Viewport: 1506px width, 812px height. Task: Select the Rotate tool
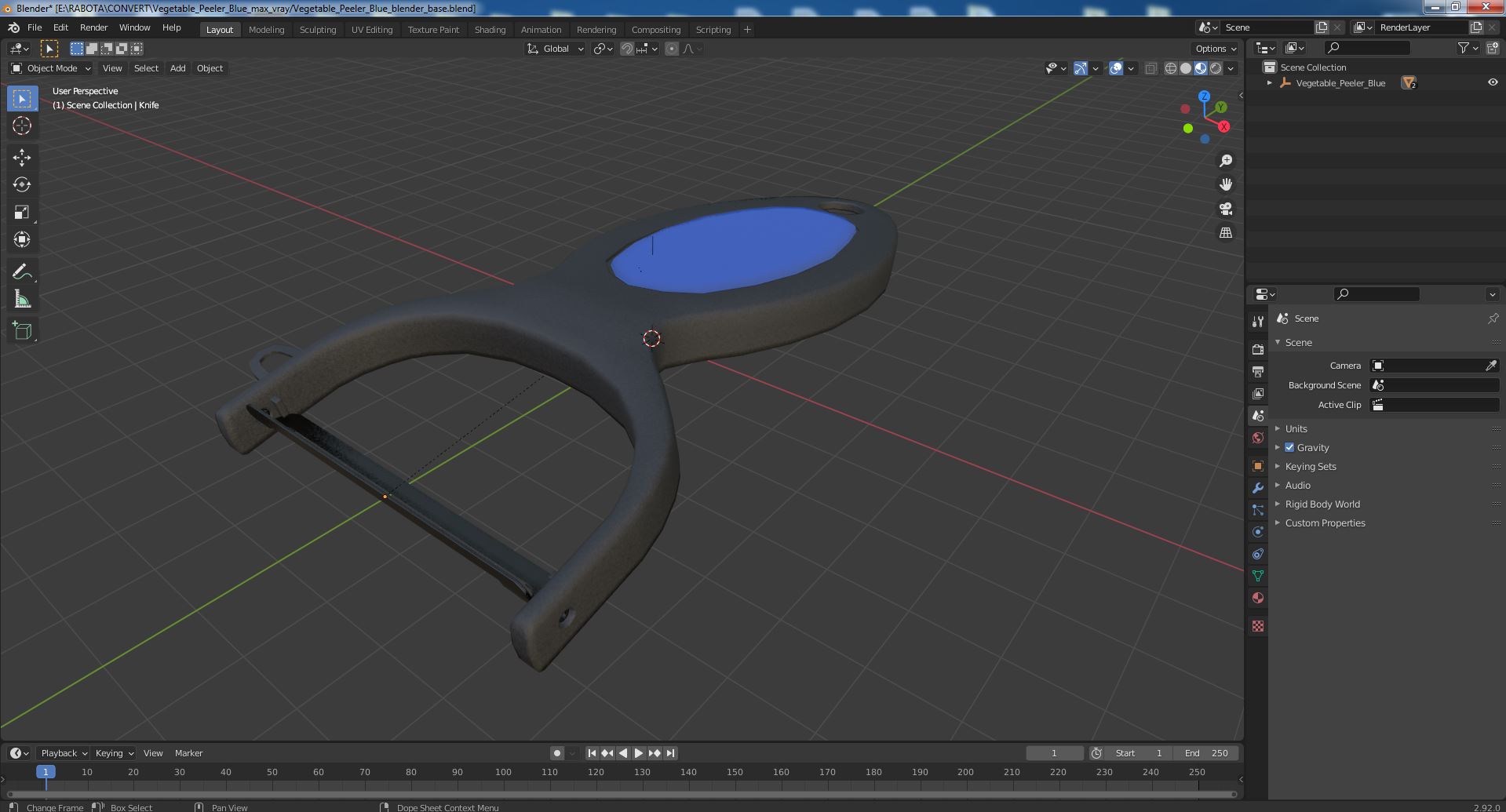tap(22, 184)
